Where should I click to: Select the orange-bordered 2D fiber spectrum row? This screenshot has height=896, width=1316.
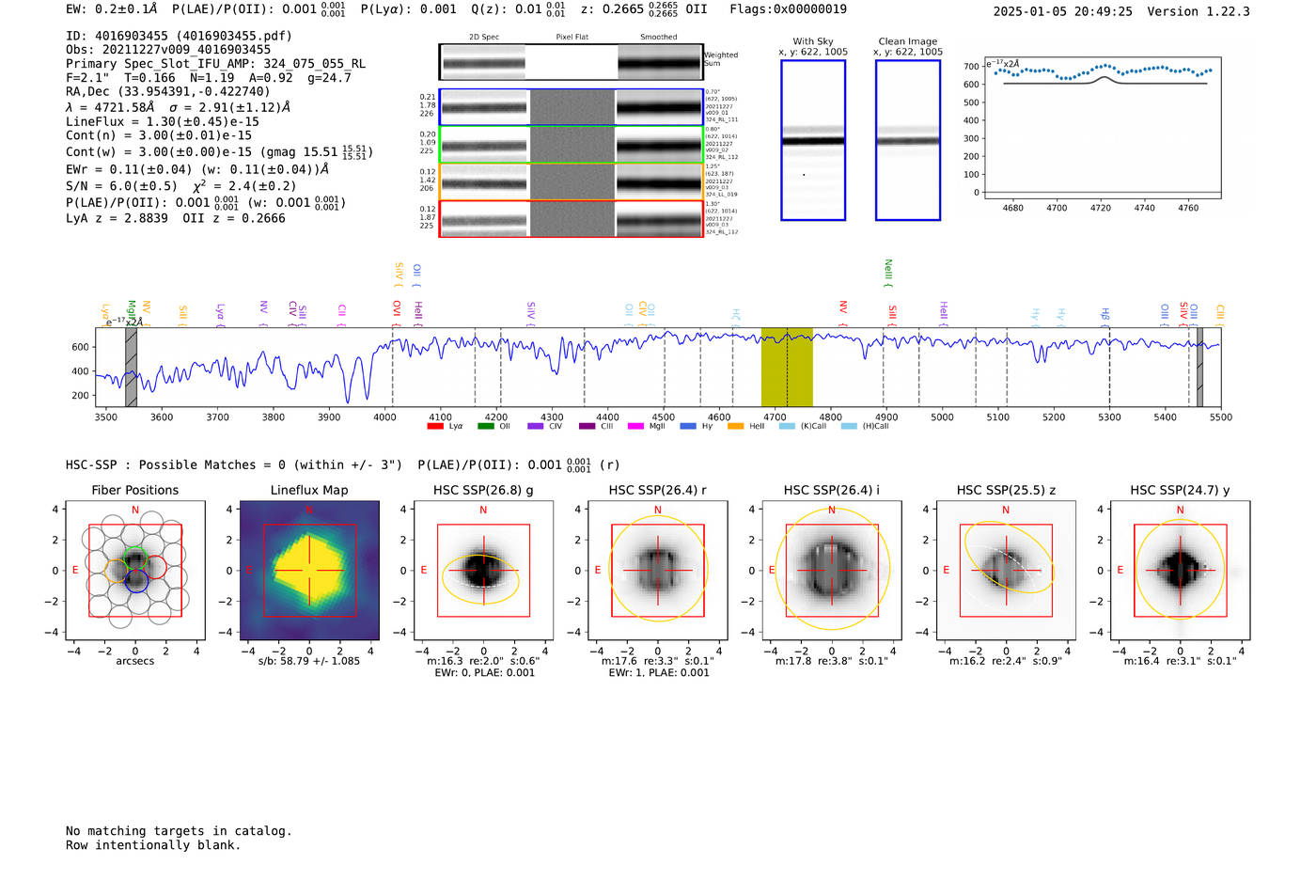pyautogui.click(x=571, y=182)
